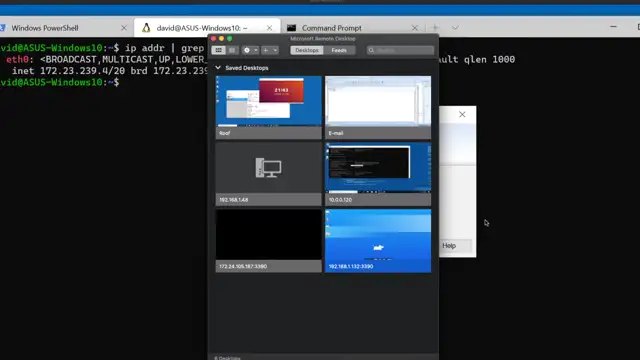
Task: Close the Windows PowerShell tab
Action: point(124,28)
